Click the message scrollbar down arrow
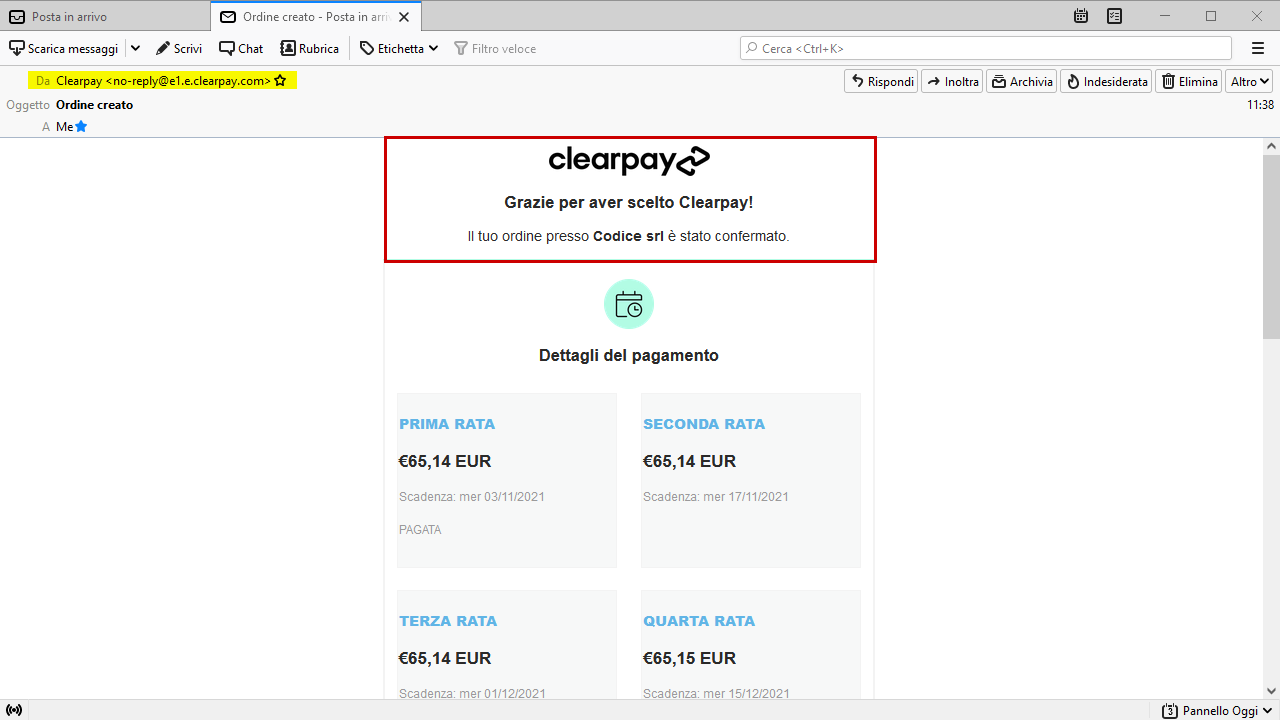Screen dimensions: 1280x720 [1271, 691]
